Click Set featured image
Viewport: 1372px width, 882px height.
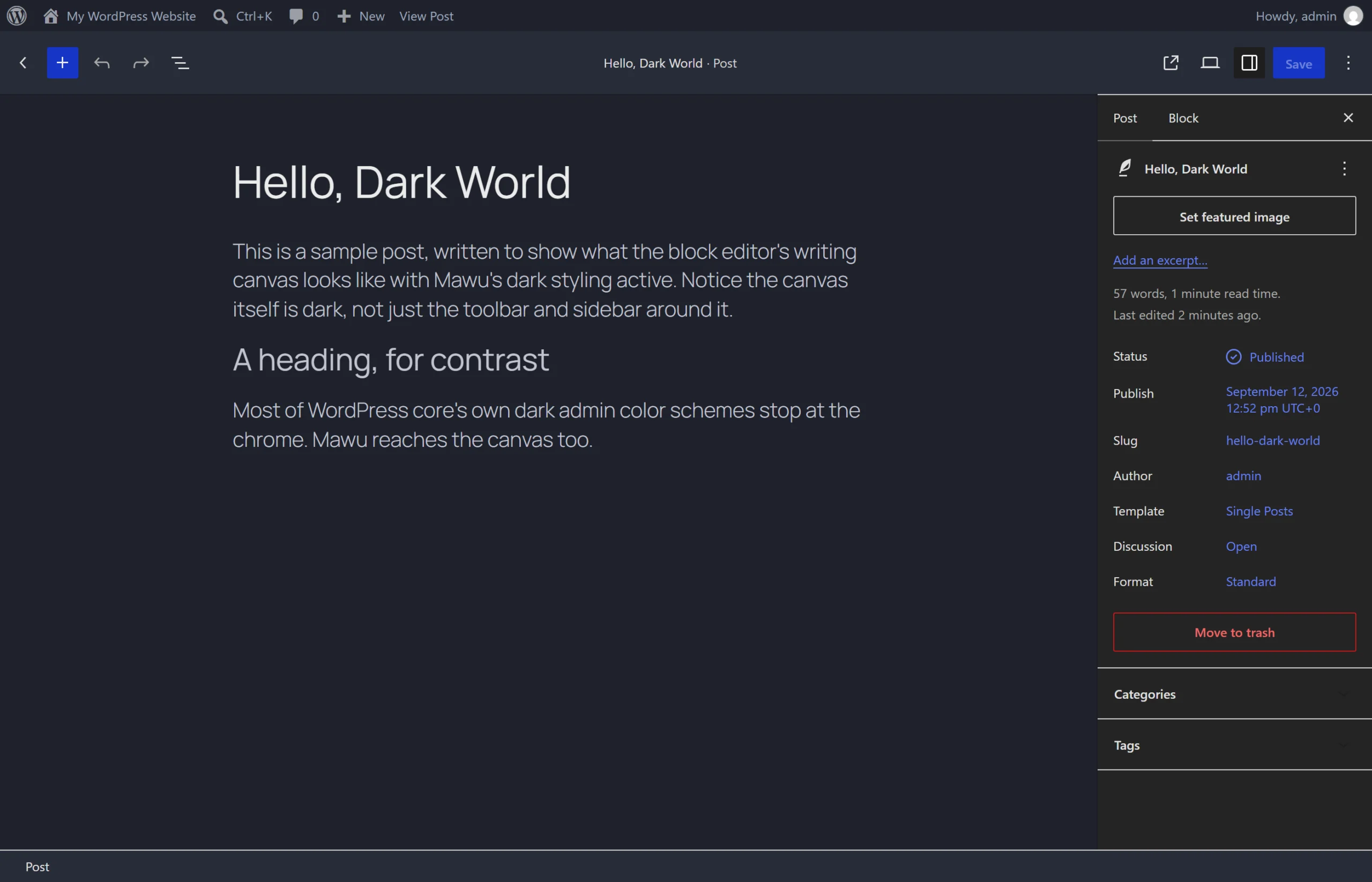pos(1234,216)
